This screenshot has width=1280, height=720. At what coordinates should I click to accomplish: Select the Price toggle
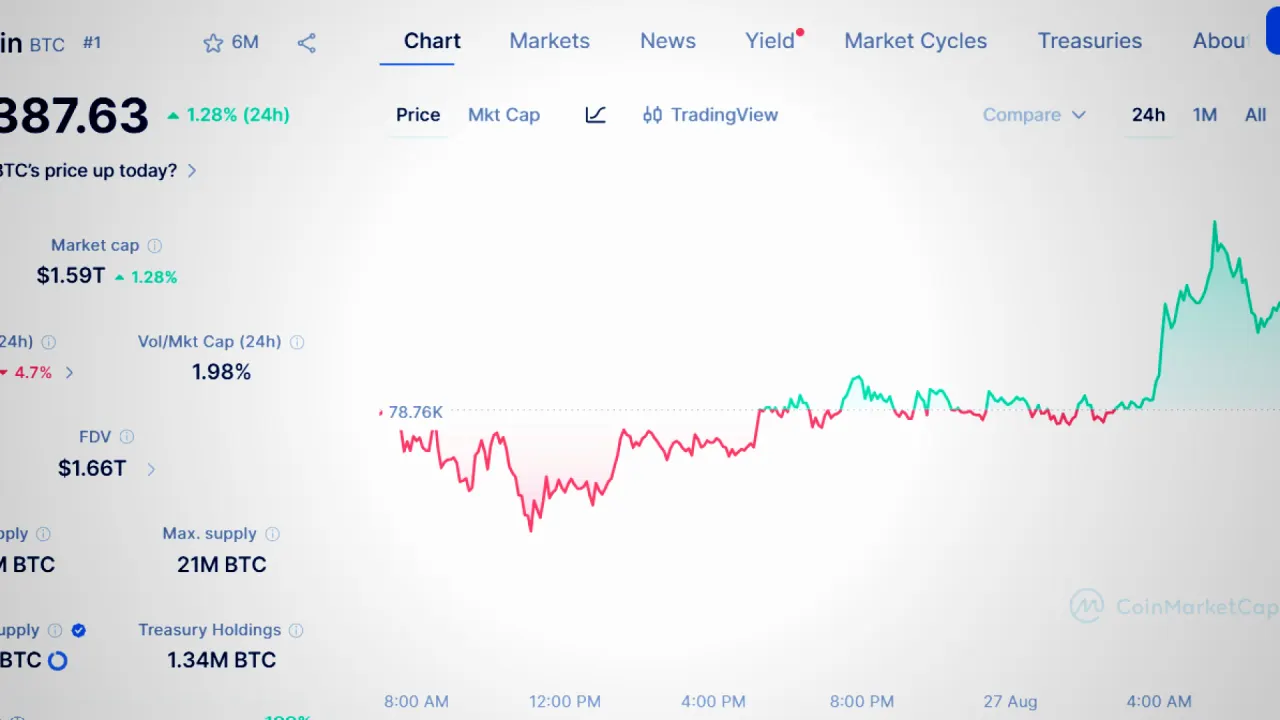pos(418,115)
